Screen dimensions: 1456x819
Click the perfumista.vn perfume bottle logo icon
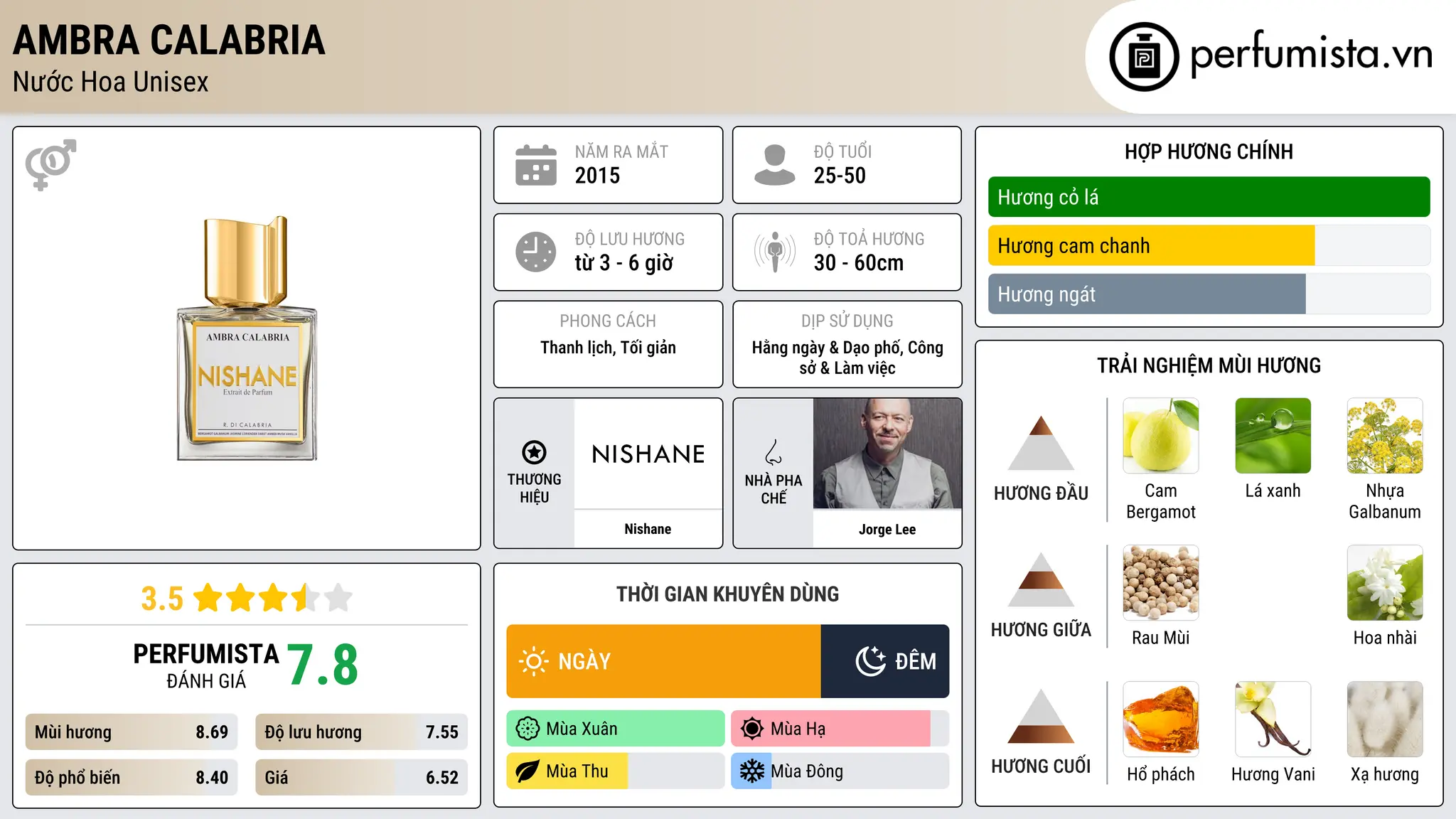(1144, 57)
